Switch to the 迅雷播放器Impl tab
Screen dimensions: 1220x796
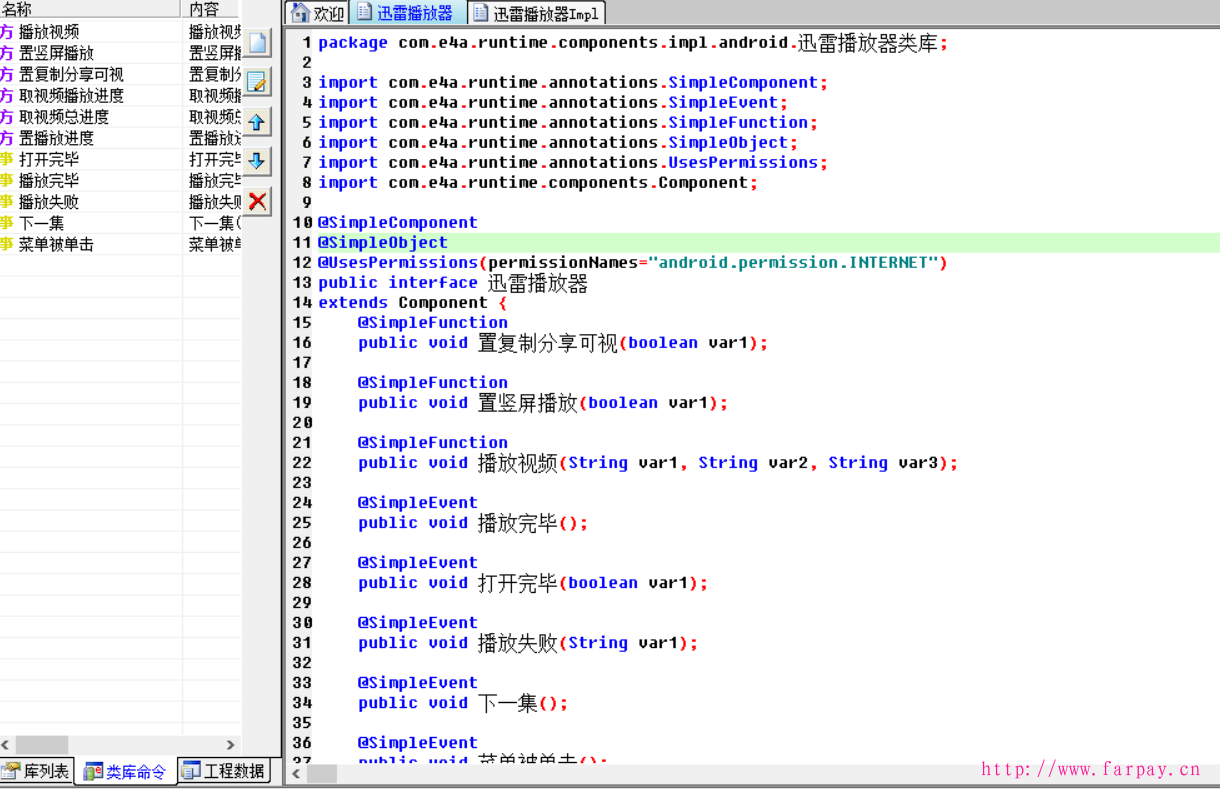(536, 13)
